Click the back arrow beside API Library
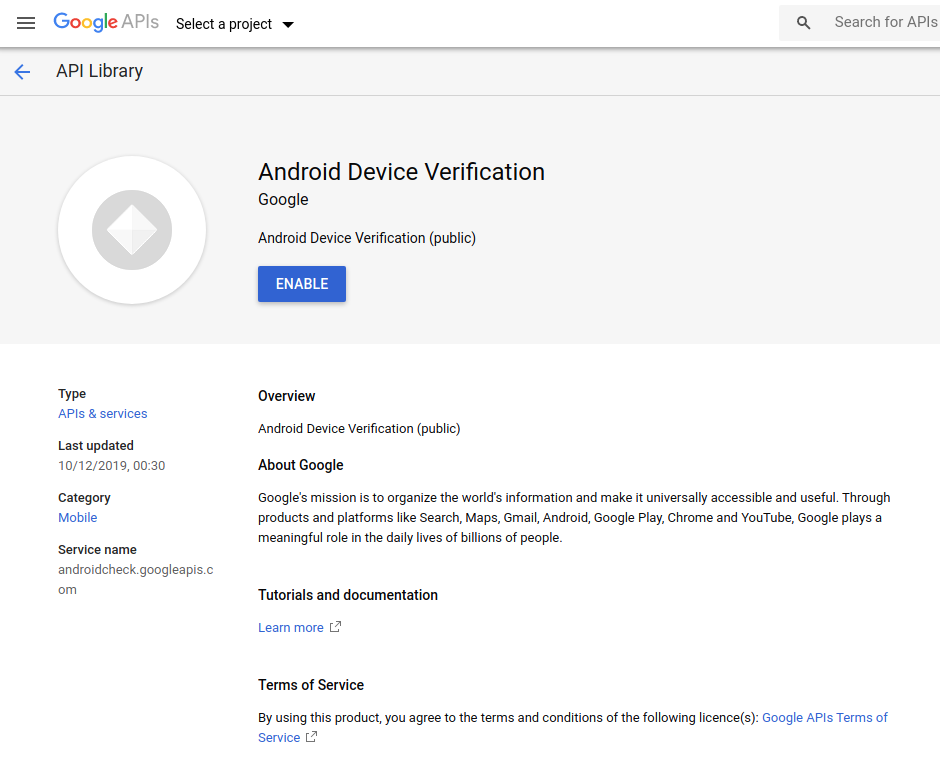The width and height of the screenshot is (940, 760). point(22,71)
